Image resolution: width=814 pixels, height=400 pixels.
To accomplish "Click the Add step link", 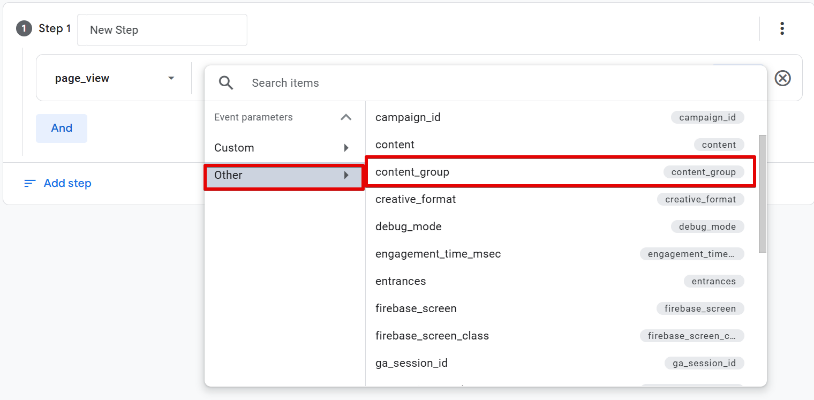I will (67, 183).
